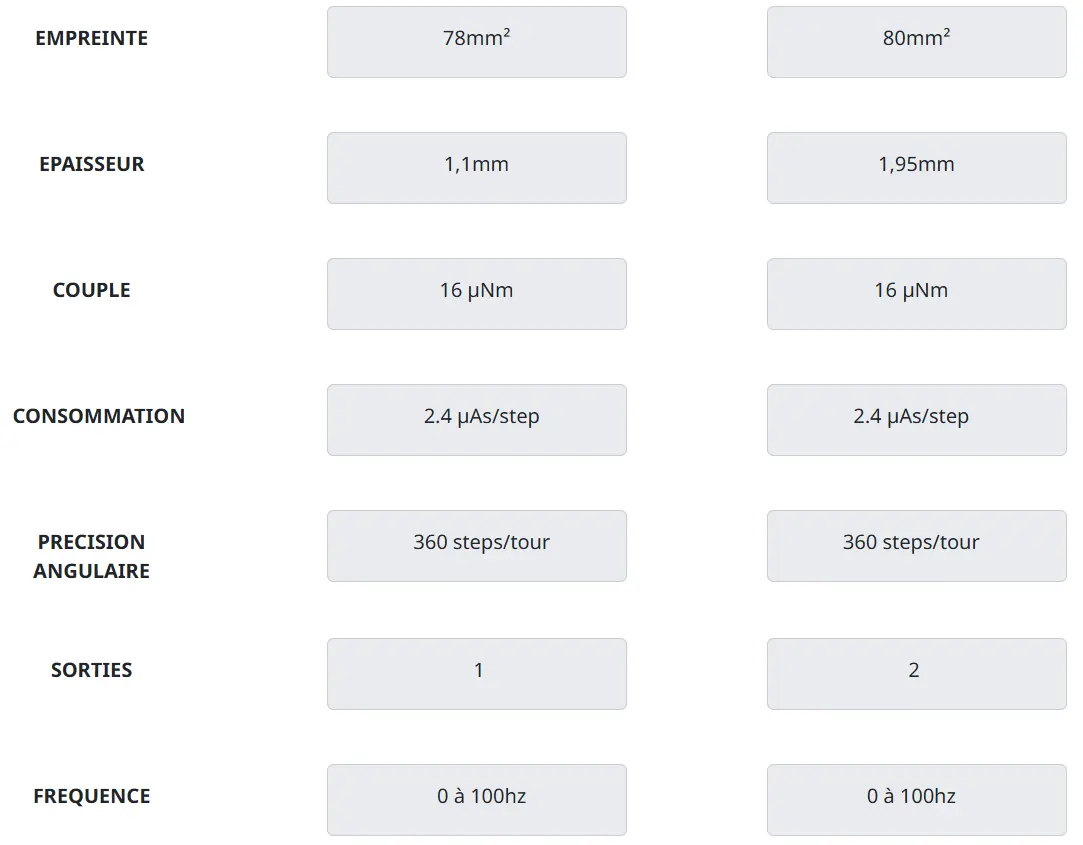Click 360 steps/tour for the 78mm² model

[476, 546]
